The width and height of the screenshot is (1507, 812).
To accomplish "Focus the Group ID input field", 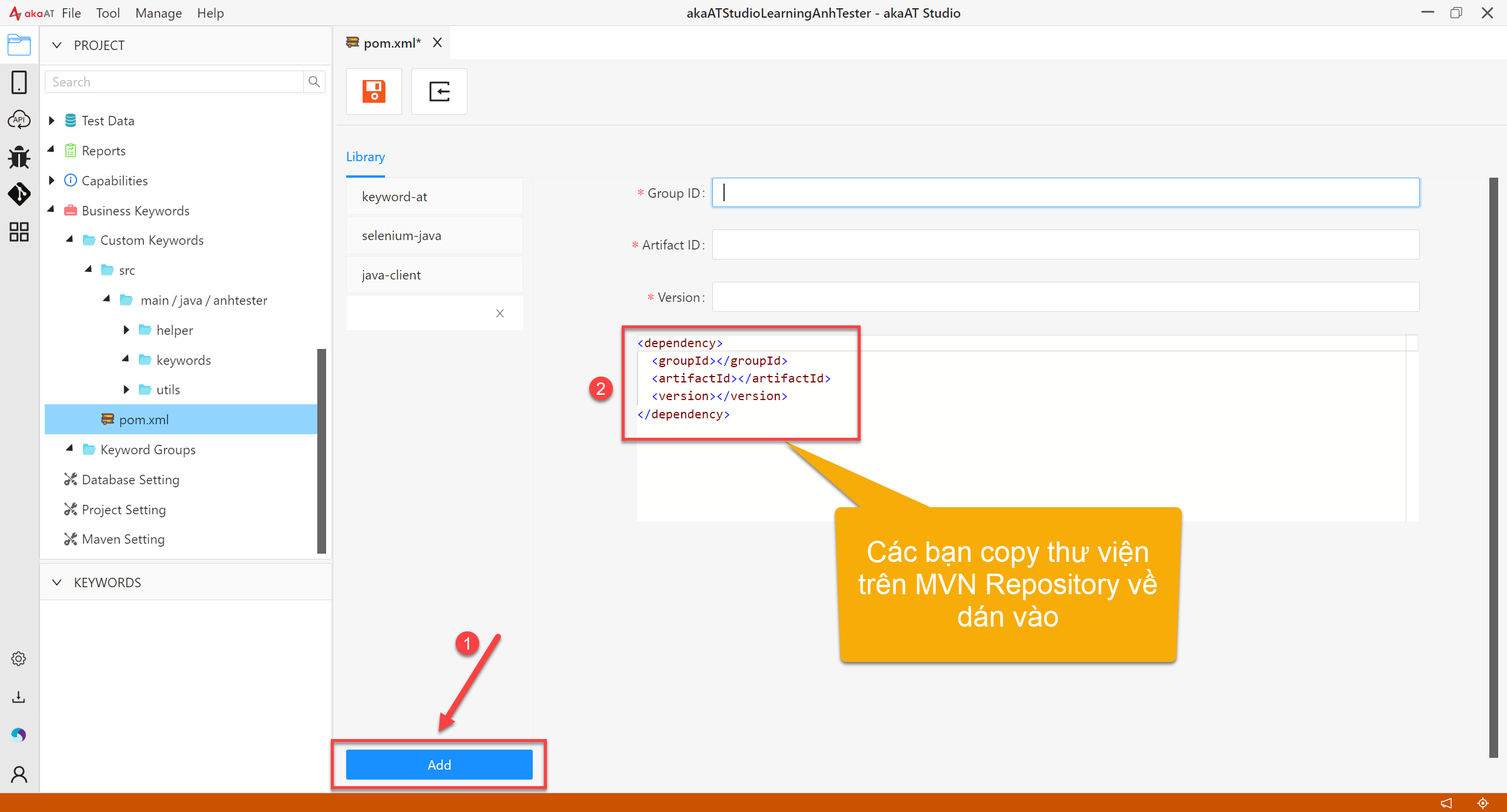I will click(1065, 192).
